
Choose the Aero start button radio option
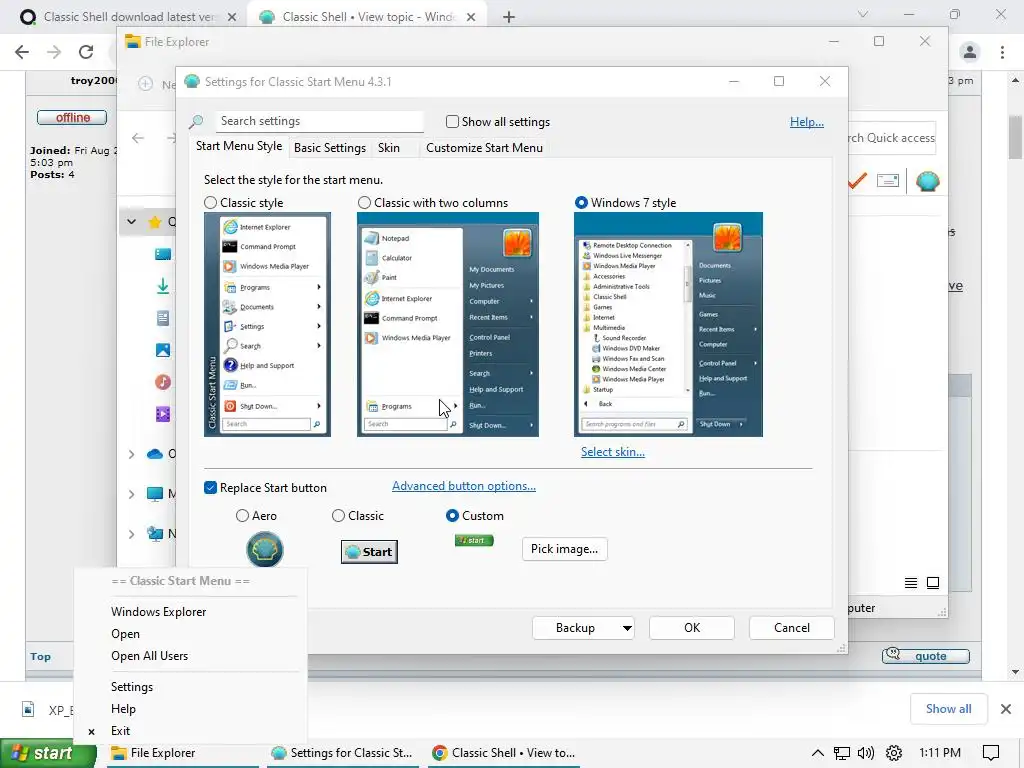[242, 516]
